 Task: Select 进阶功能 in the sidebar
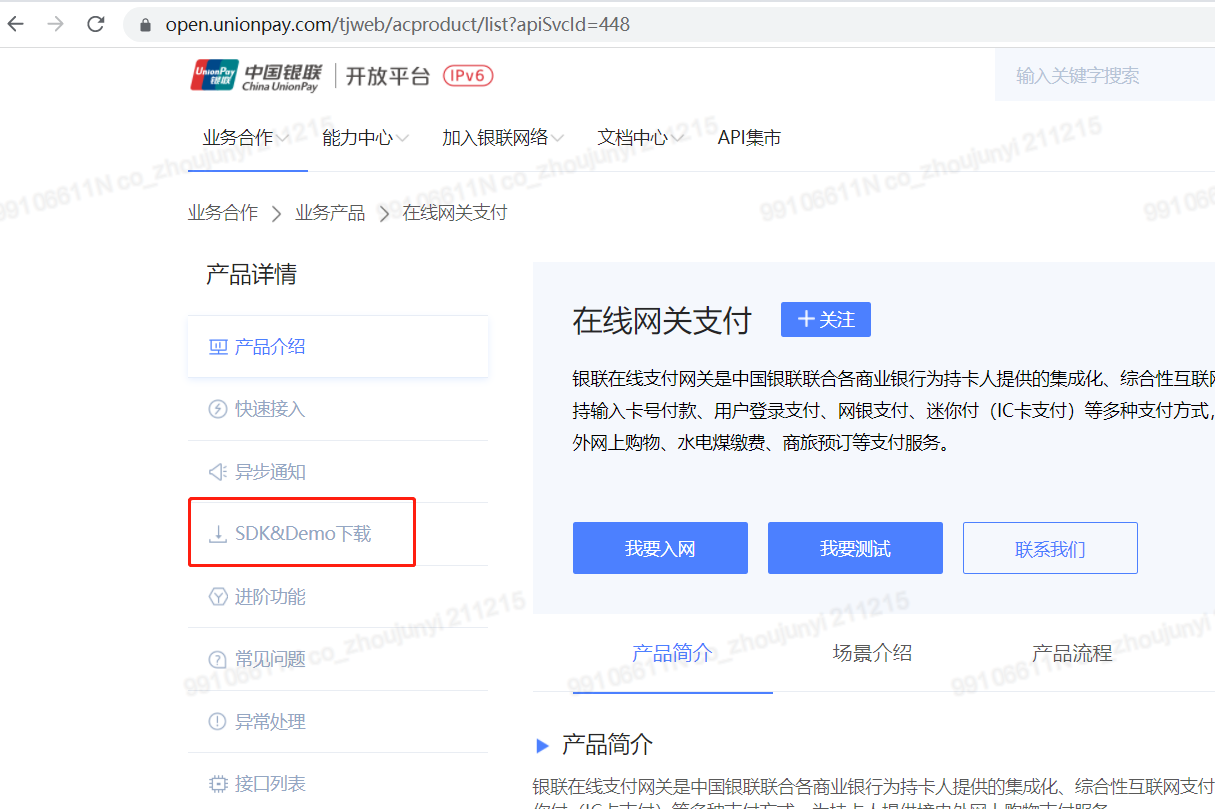click(x=338, y=597)
